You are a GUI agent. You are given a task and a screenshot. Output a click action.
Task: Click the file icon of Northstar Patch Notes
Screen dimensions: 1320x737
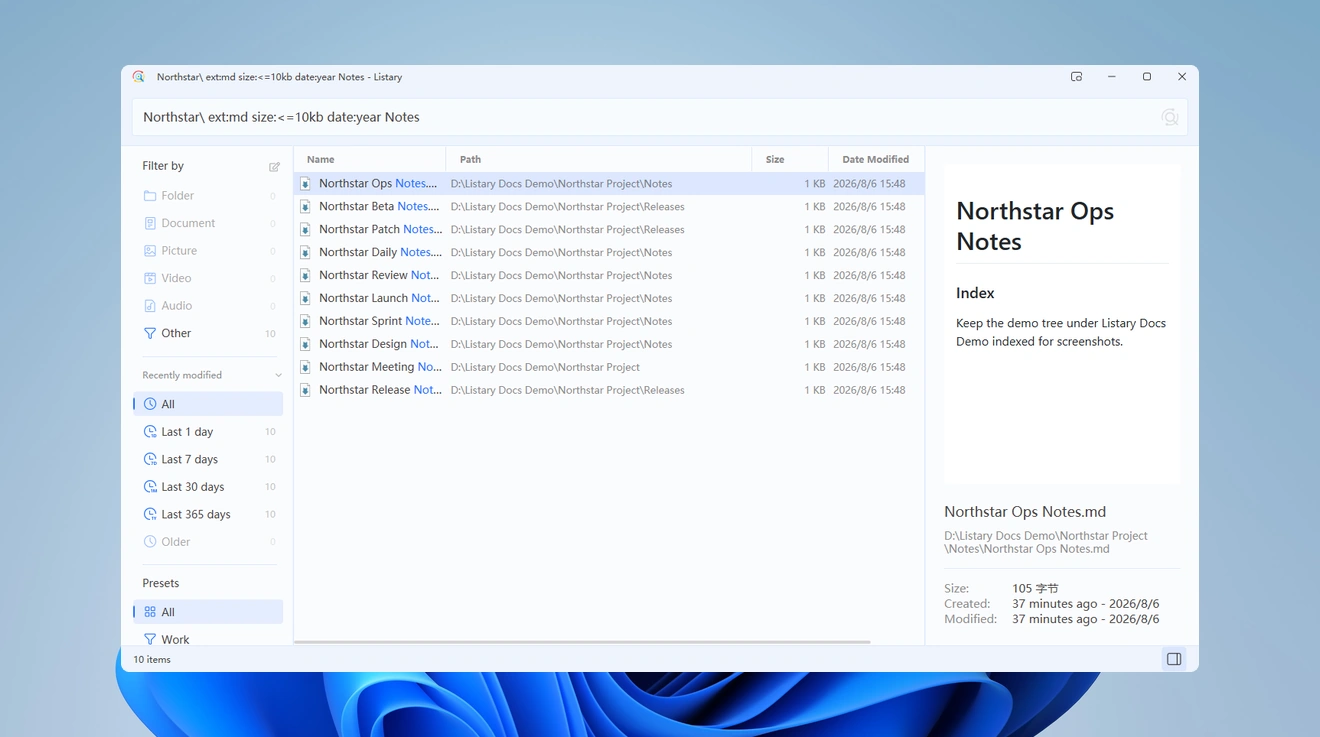(x=306, y=230)
